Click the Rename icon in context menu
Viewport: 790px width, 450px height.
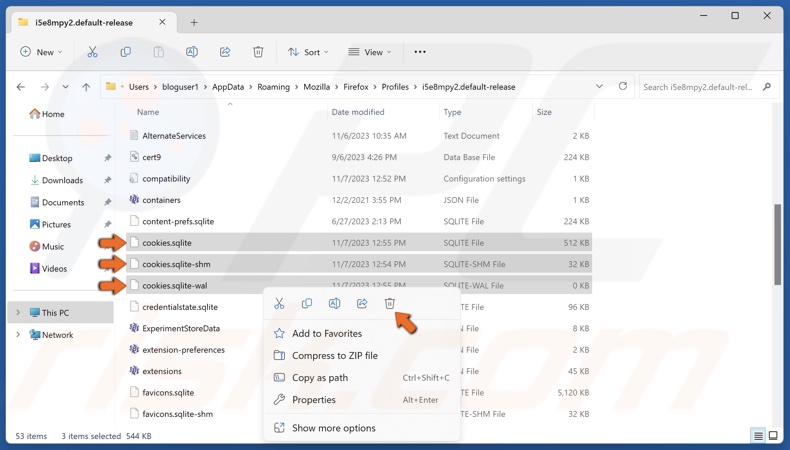(x=334, y=304)
